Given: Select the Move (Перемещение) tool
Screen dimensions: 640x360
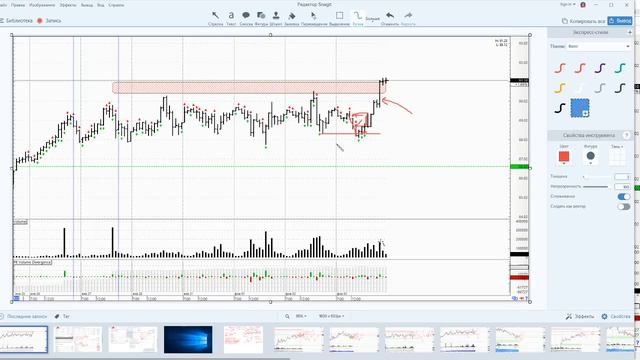Looking at the screenshot, I should click(314, 18).
